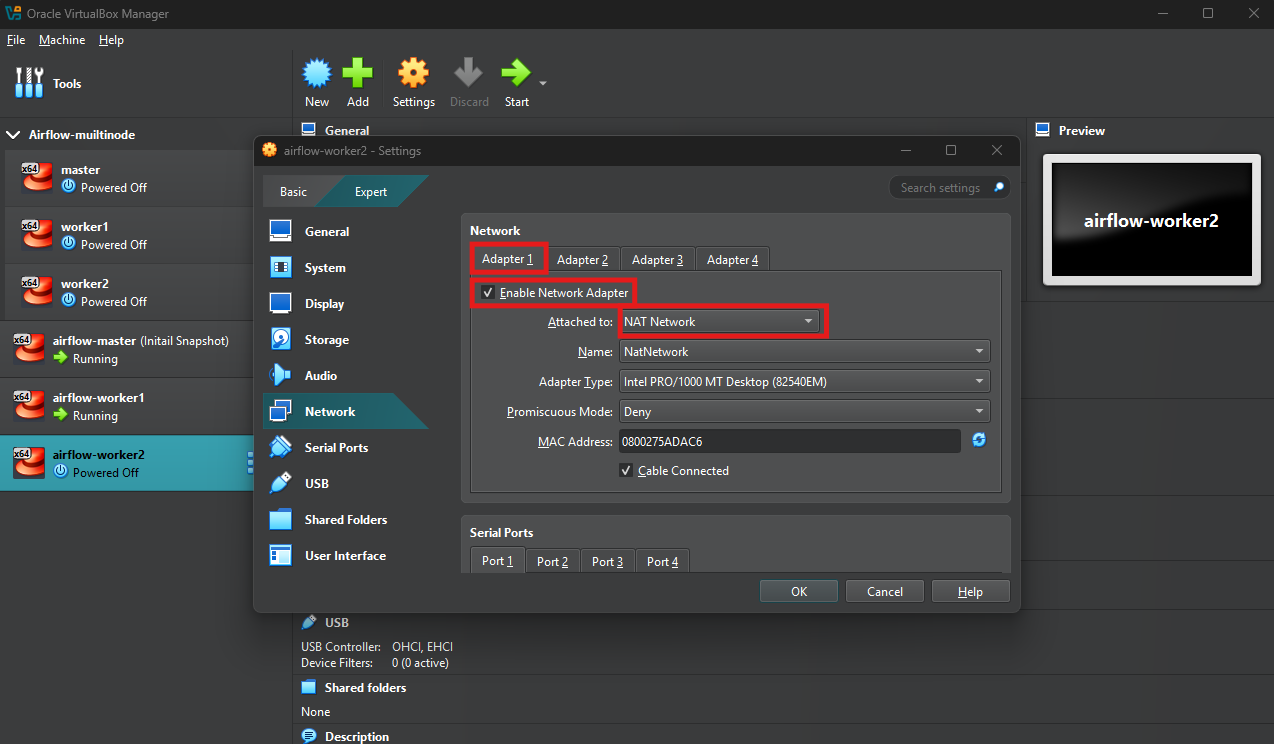
Task: Open the network Name dropdown
Action: click(x=804, y=351)
